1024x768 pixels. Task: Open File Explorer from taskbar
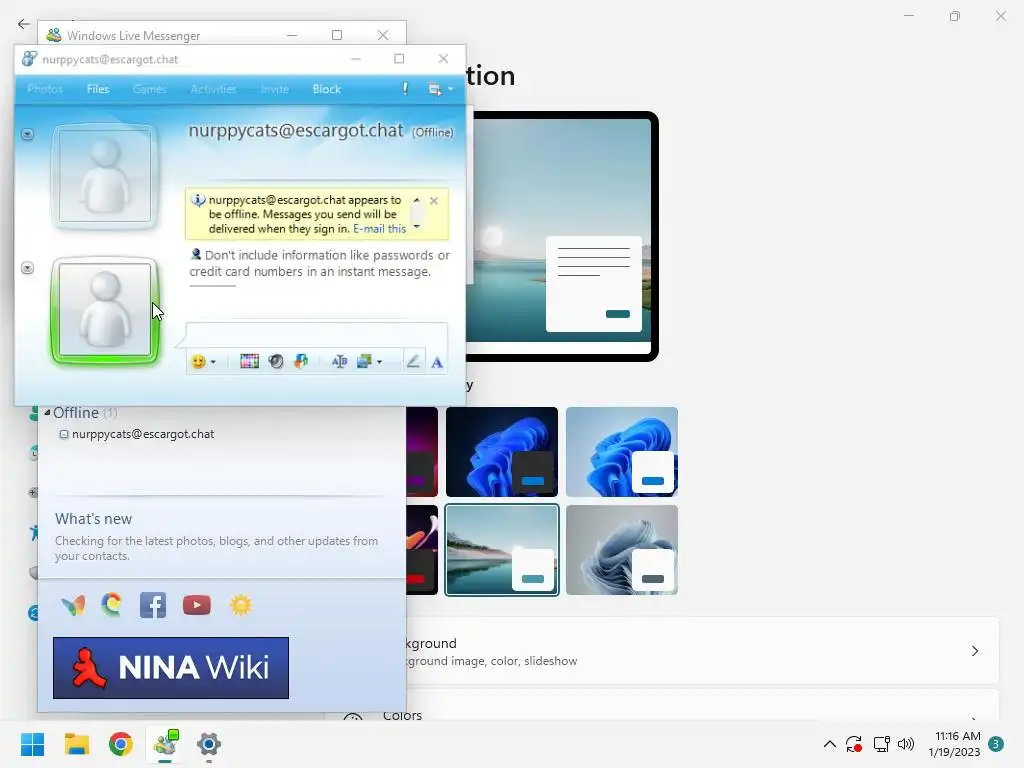coord(76,744)
